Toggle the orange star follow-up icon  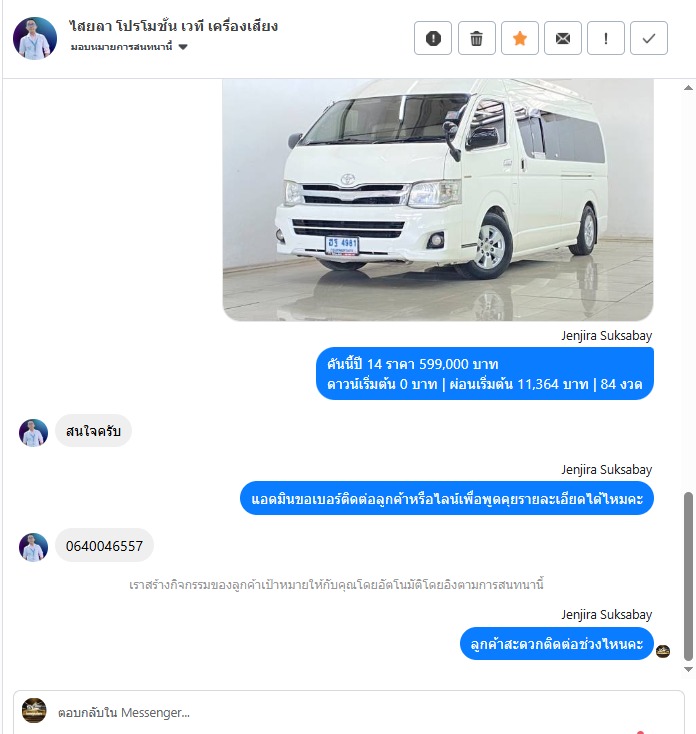(520, 38)
